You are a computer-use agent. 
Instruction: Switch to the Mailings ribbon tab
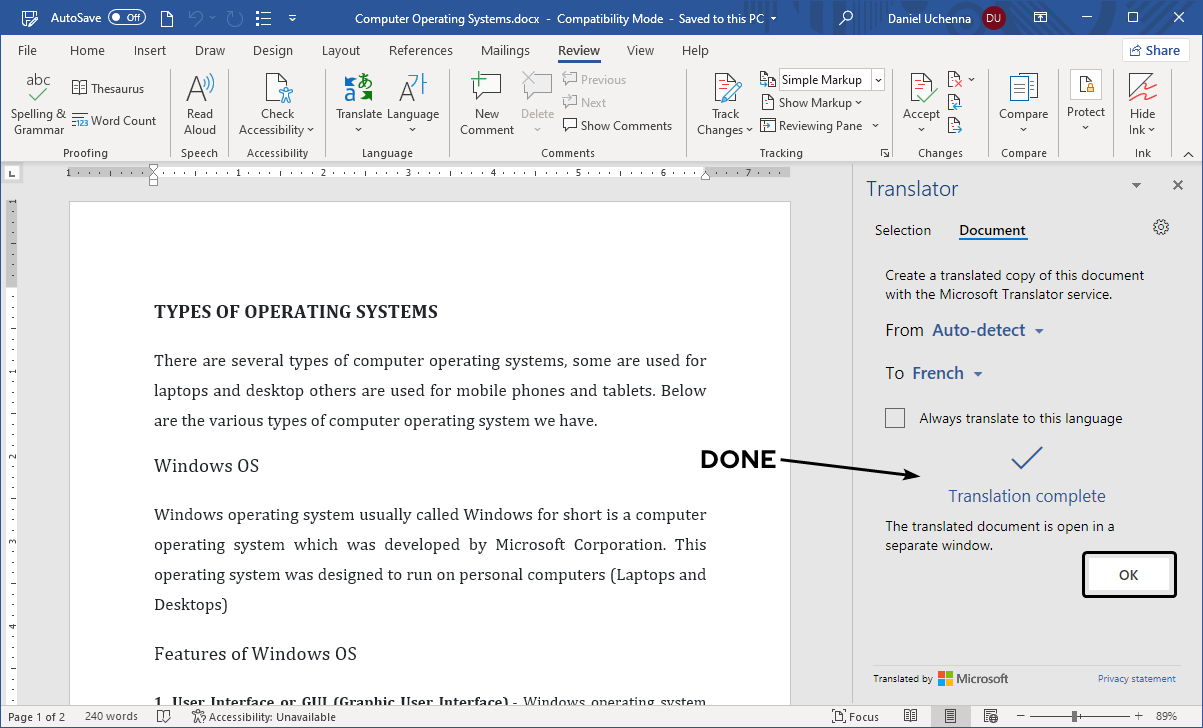(x=505, y=50)
